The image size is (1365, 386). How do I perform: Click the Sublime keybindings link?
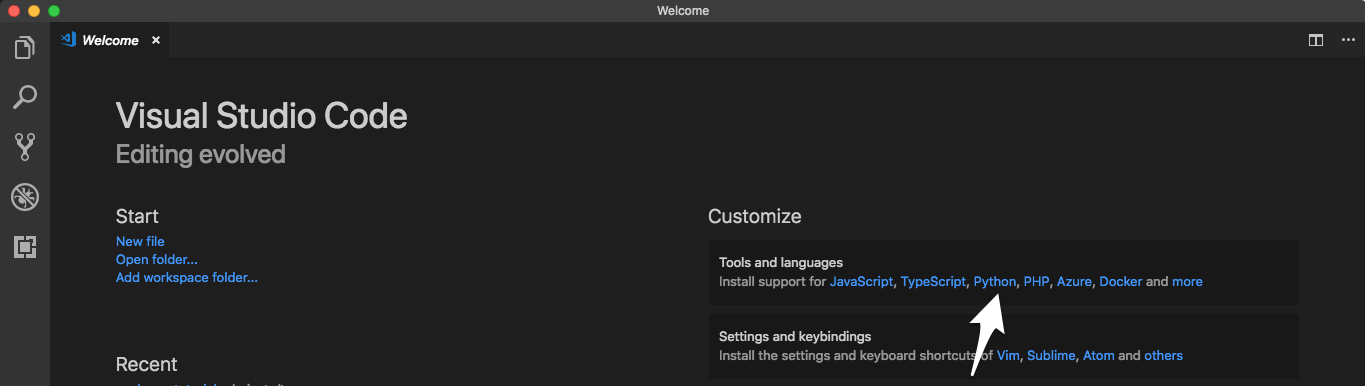coord(1051,356)
